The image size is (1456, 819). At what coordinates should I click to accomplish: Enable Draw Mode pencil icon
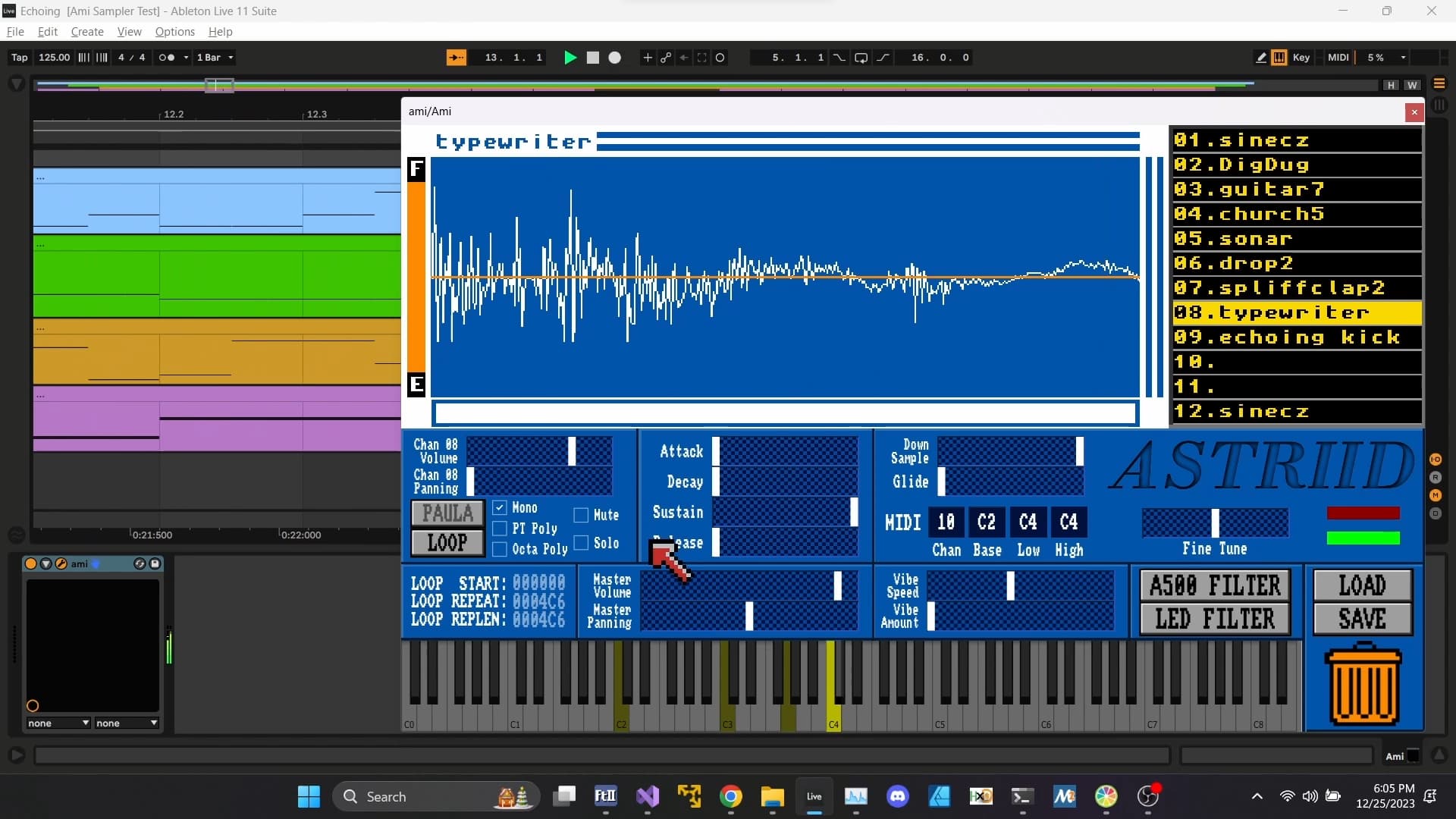(x=1260, y=58)
